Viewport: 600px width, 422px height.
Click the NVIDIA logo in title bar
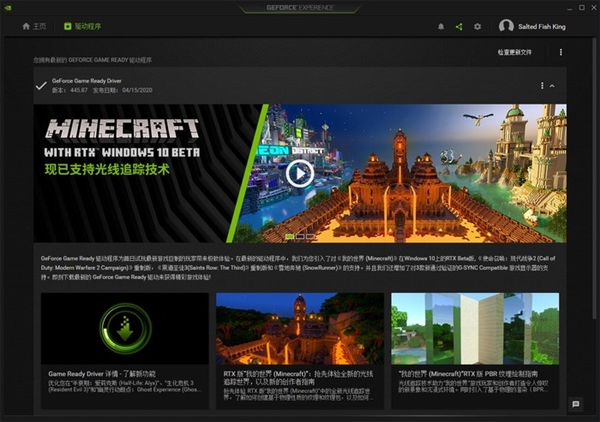(8, 8)
